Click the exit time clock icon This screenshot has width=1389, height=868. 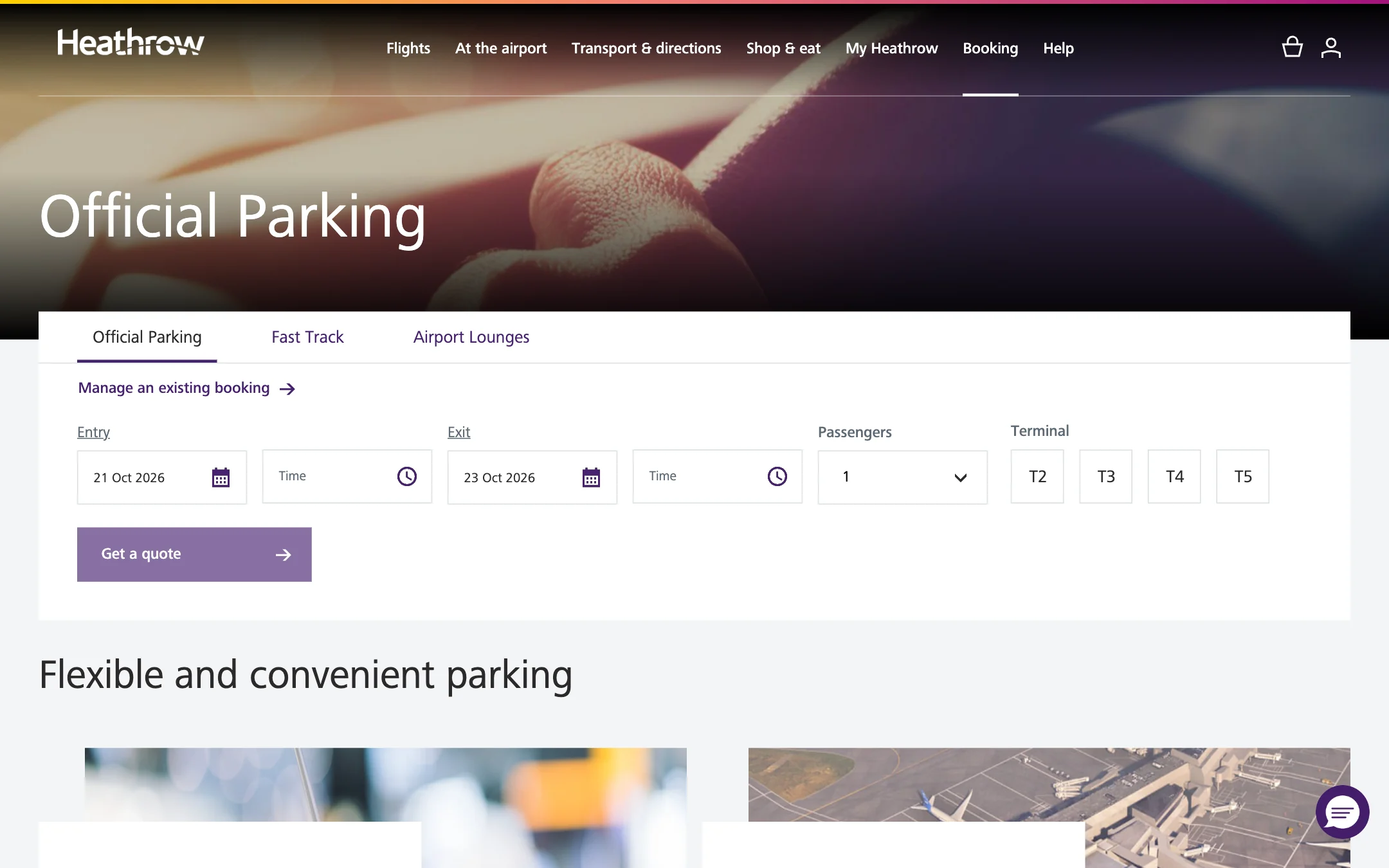click(x=777, y=476)
